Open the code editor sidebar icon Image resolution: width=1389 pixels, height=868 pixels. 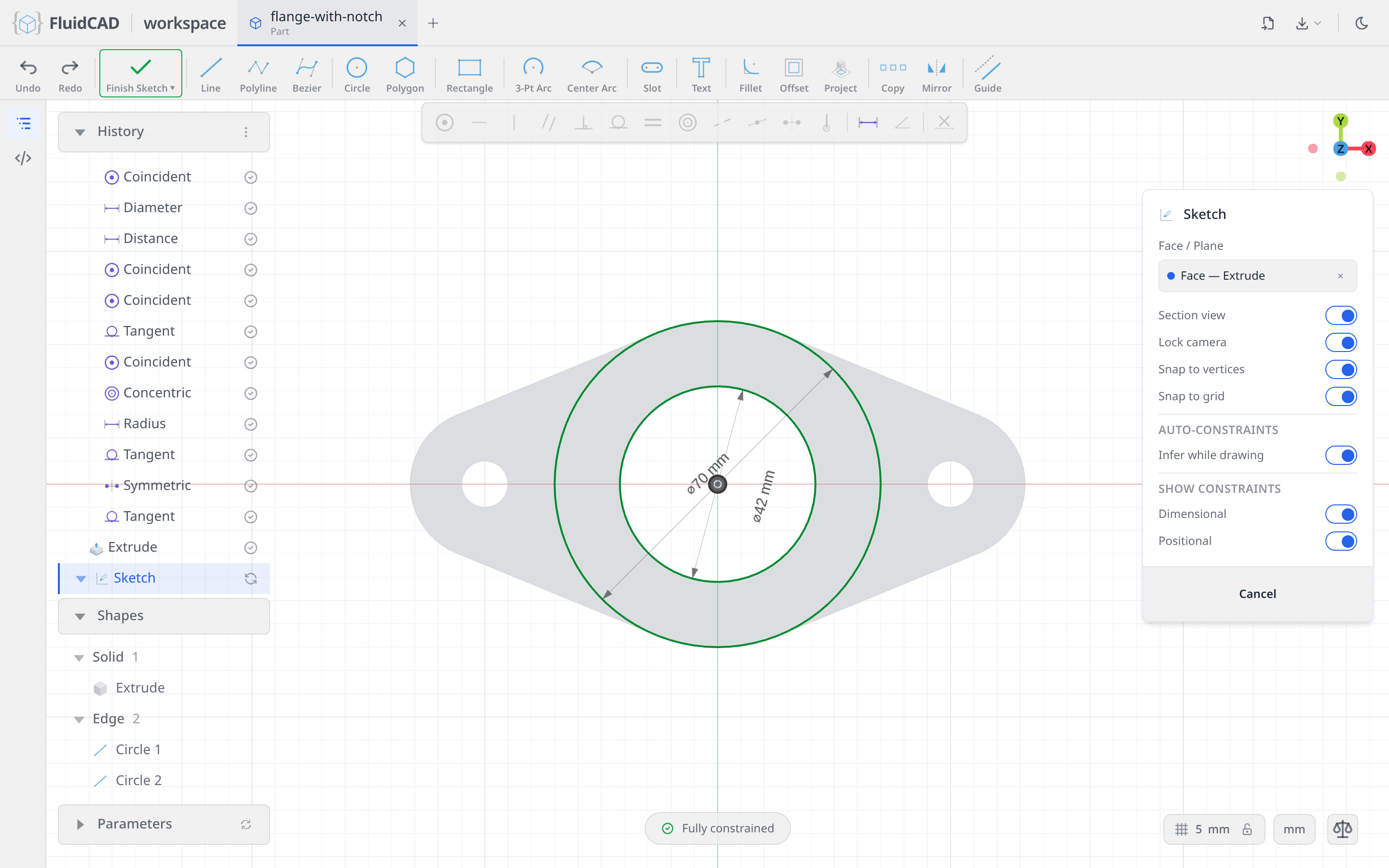click(23, 158)
